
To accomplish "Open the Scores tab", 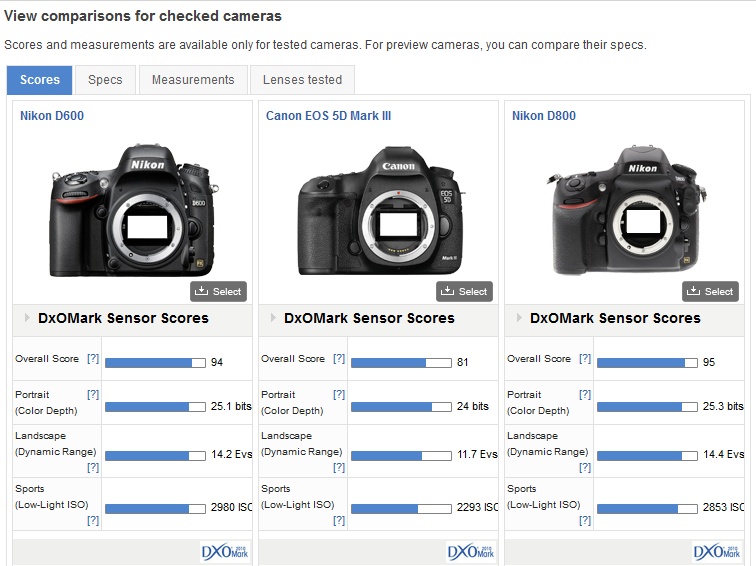I will (40, 80).
